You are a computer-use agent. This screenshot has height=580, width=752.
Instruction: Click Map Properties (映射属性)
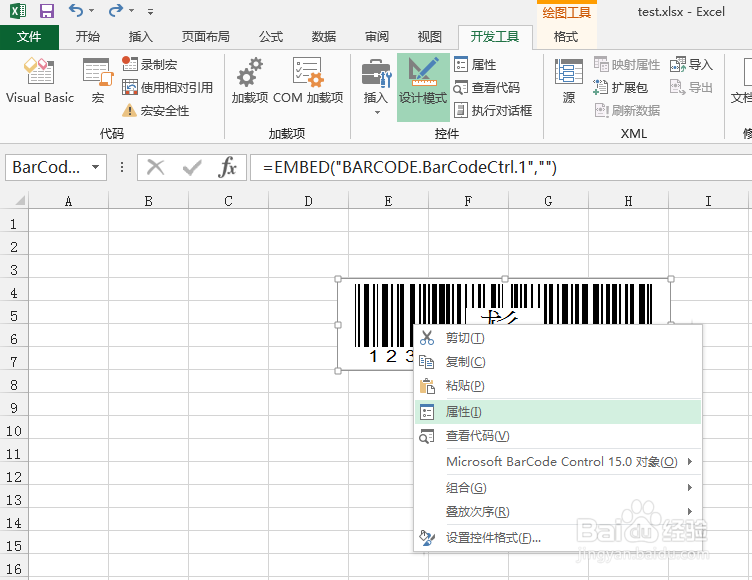coord(627,64)
